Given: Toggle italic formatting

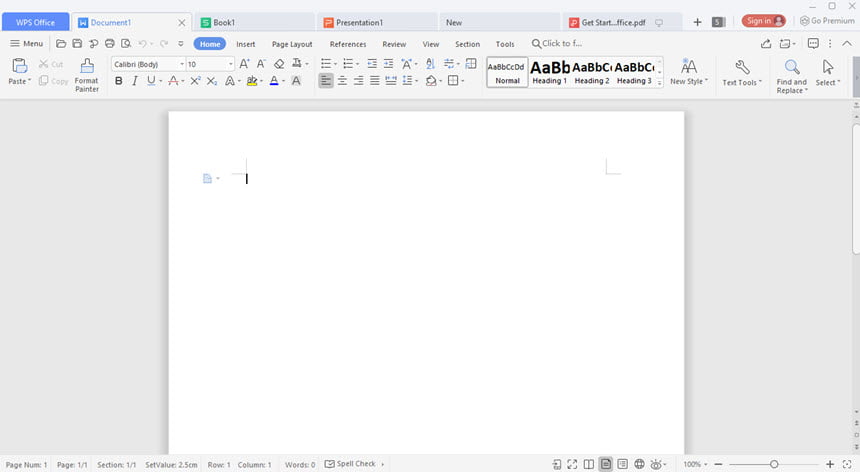Looking at the screenshot, I should pyautogui.click(x=135, y=81).
